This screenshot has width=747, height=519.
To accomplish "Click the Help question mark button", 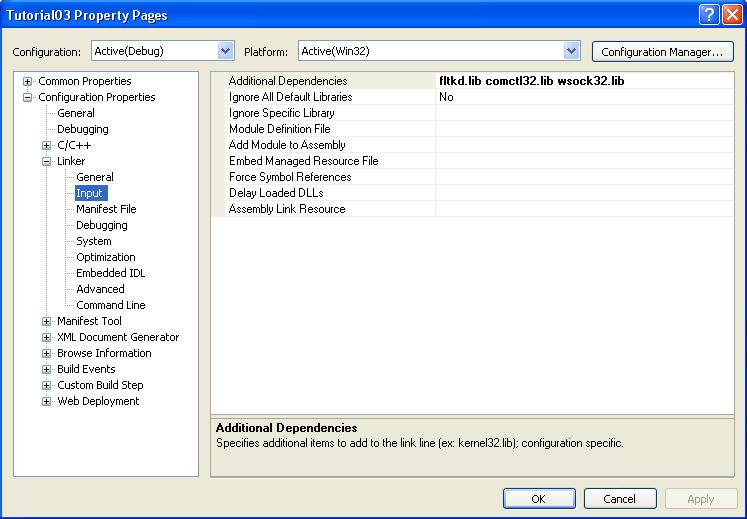I will coord(709,15).
